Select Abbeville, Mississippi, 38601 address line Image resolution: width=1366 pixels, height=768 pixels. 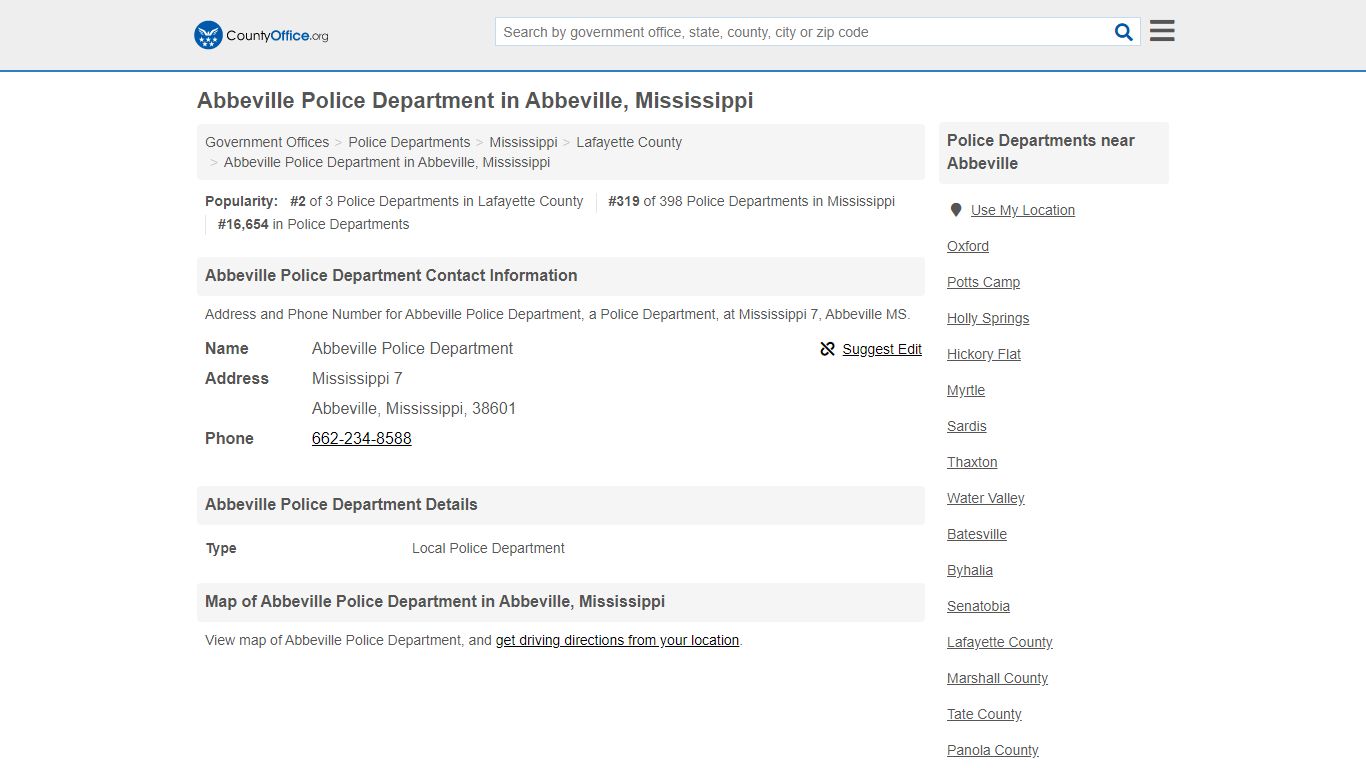pyautogui.click(x=414, y=408)
